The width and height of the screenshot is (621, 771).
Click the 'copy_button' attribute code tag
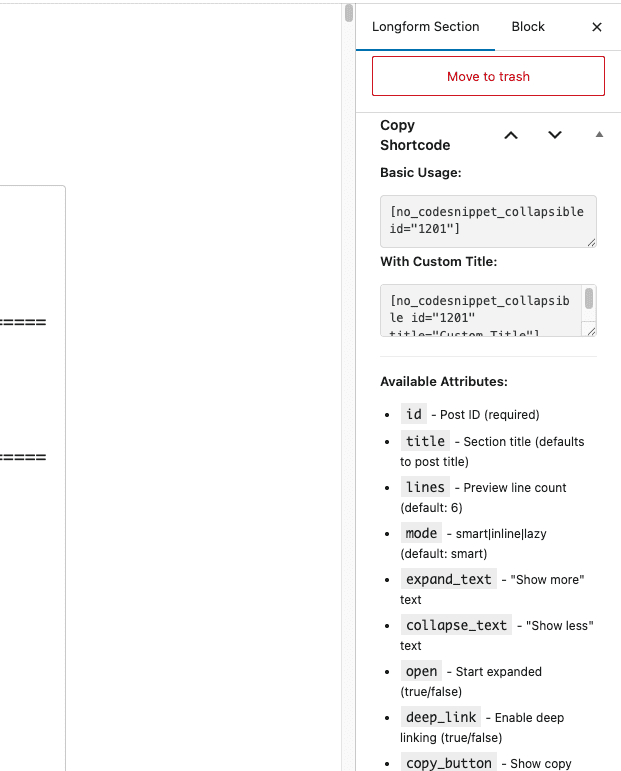448,763
